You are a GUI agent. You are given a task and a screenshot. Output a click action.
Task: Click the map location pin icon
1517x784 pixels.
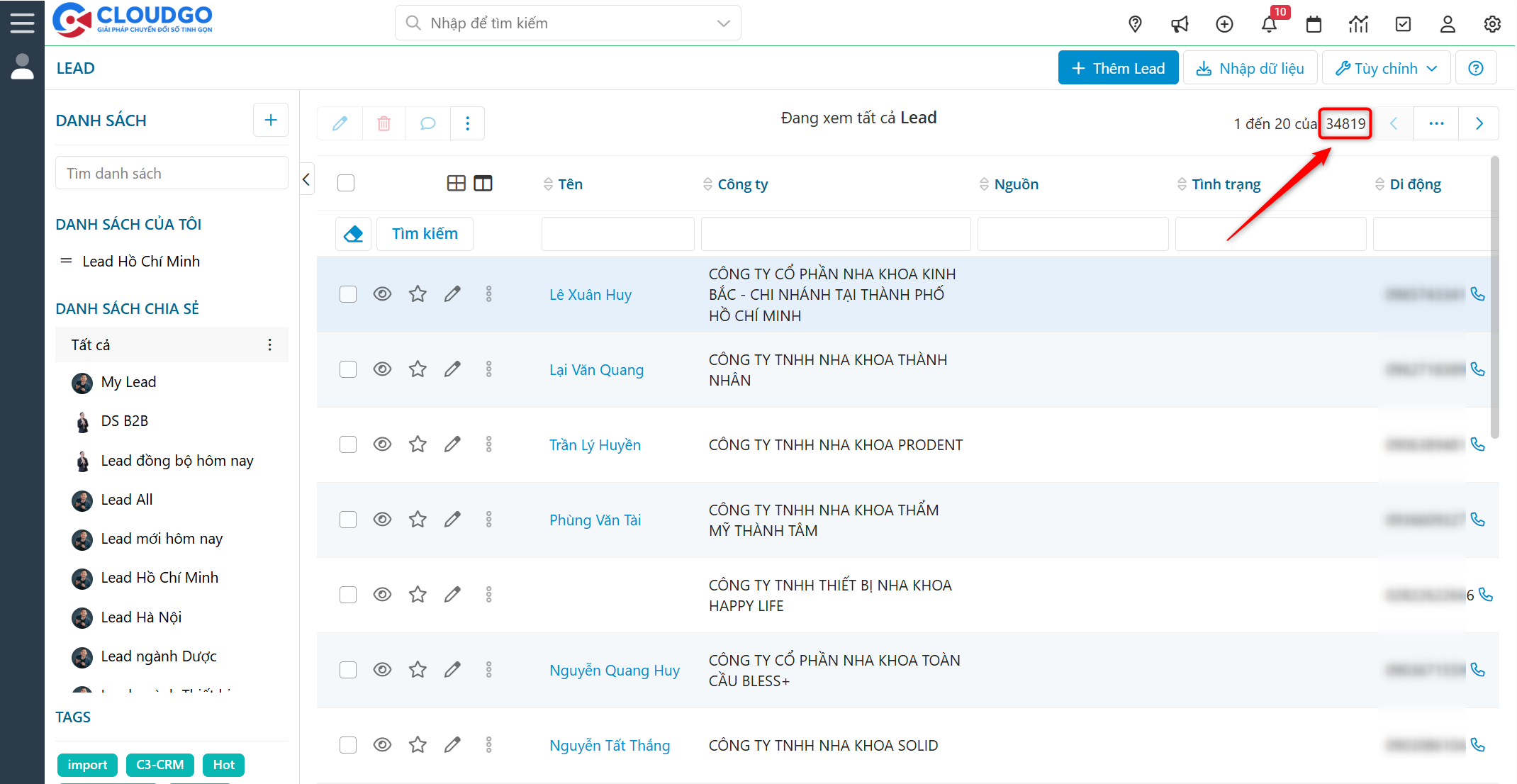pos(1135,25)
